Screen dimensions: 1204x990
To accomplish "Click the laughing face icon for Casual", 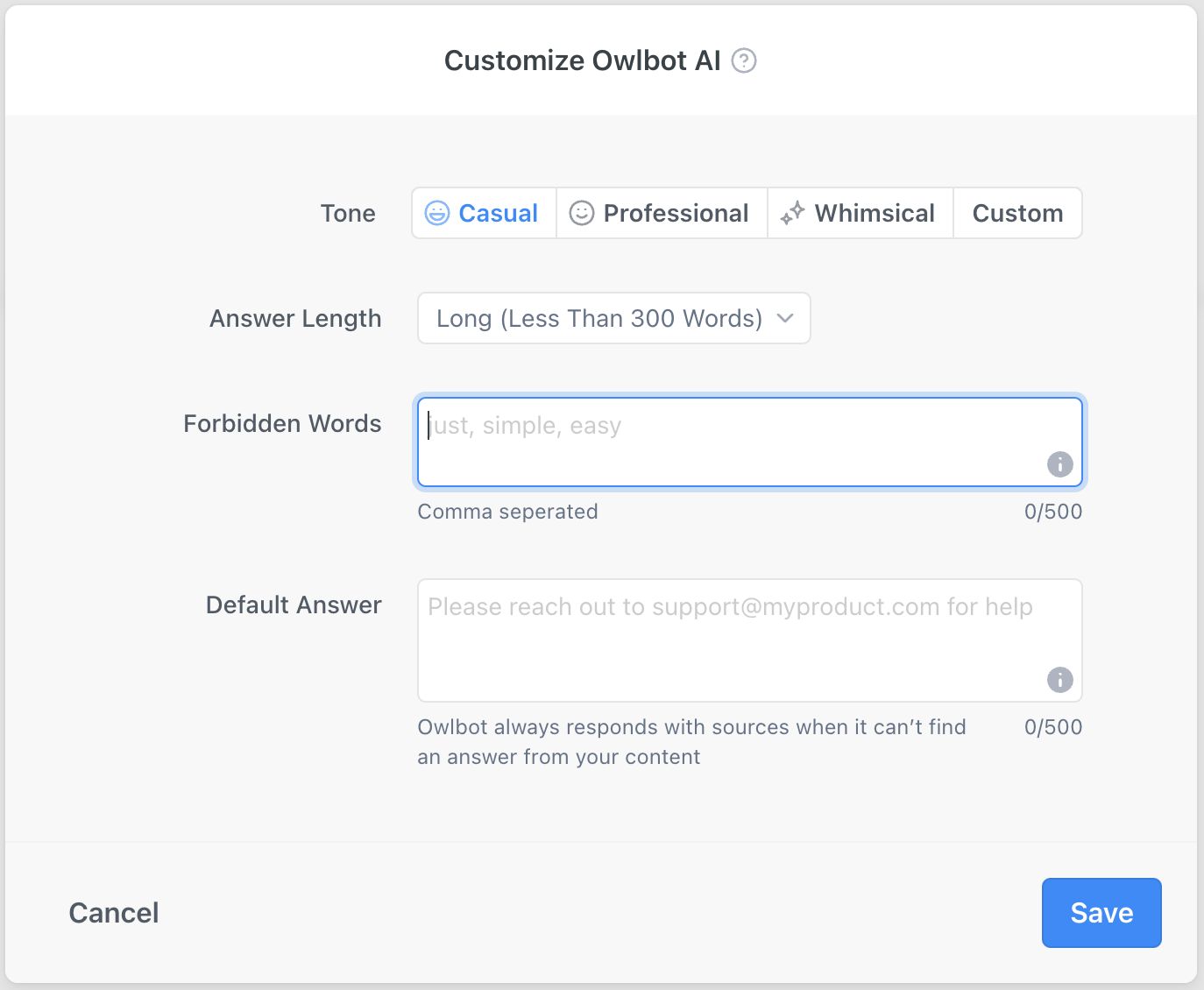I will coord(436,213).
